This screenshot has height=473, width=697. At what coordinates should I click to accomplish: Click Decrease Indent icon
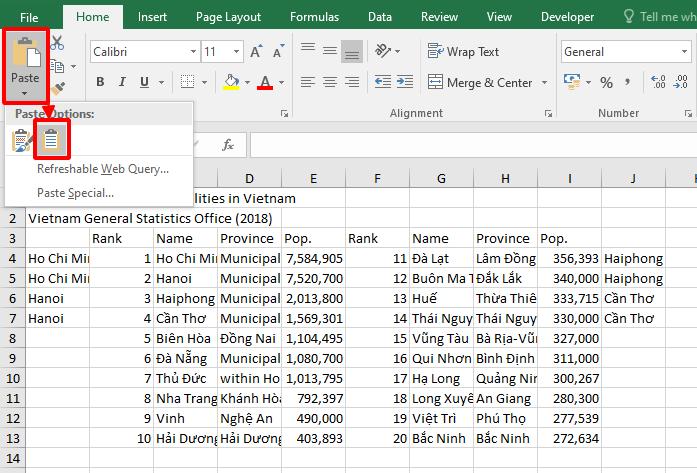(x=383, y=82)
